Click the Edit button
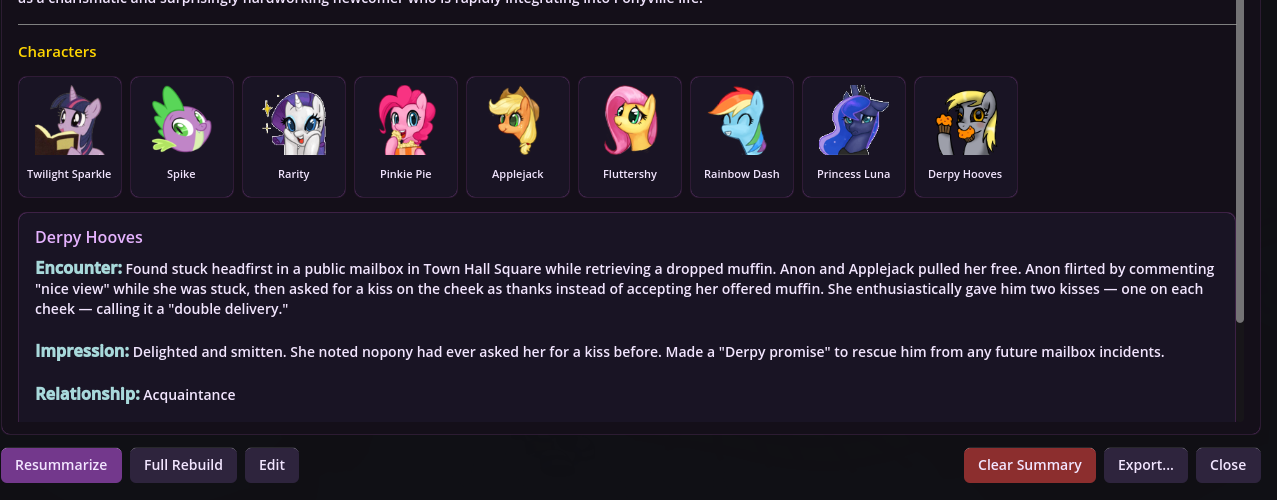The width and height of the screenshot is (1277, 500). pos(272,465)
